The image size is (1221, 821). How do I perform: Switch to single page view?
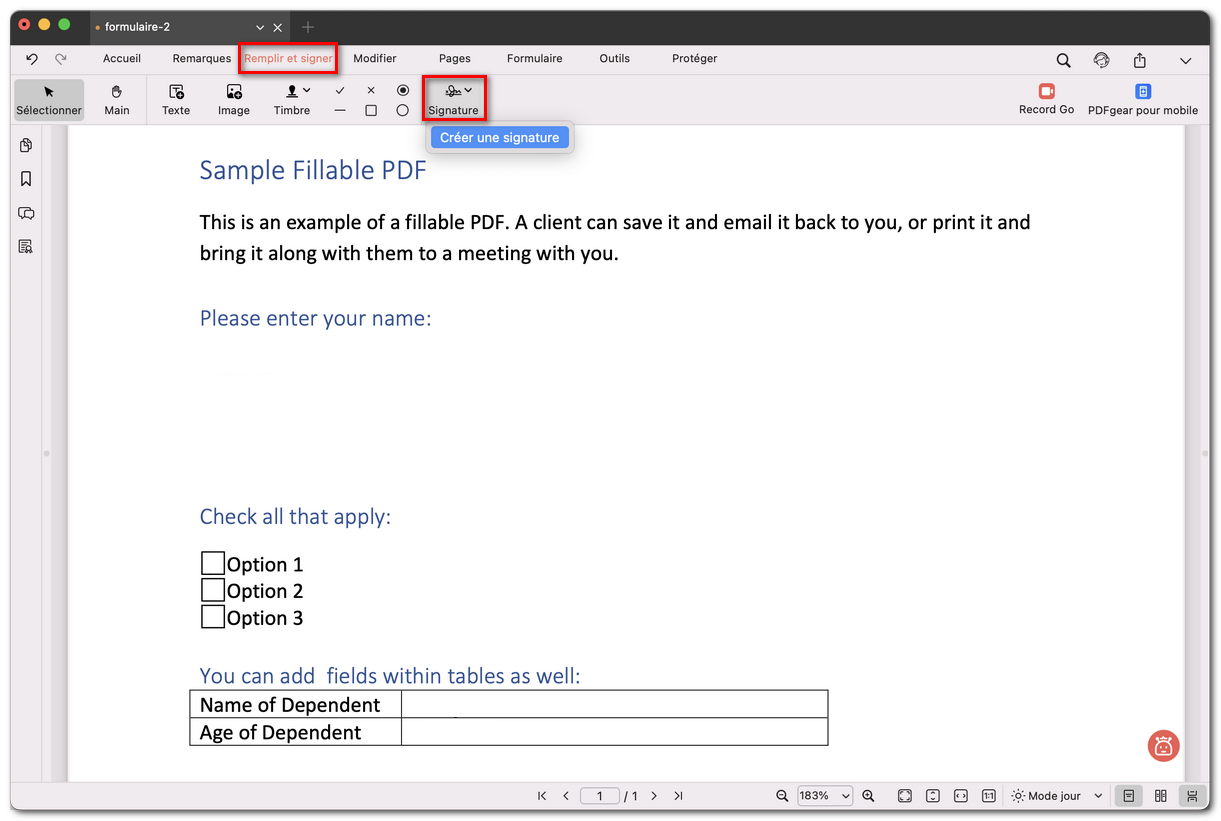click(x=1129, y=796)
